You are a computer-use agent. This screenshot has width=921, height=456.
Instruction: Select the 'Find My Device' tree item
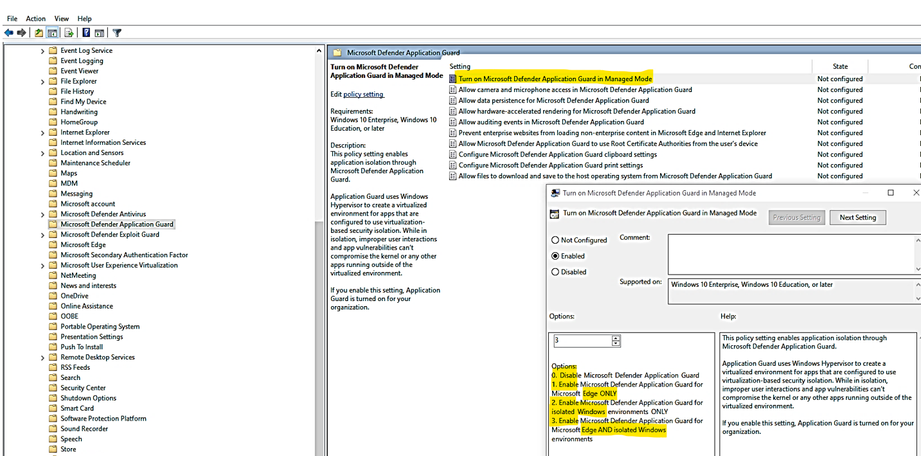point(83,102)
